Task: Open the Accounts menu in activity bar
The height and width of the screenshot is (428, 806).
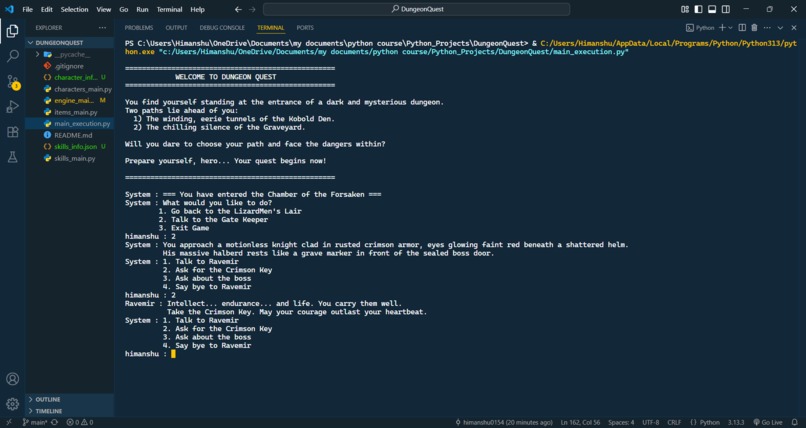Action: (x=12, y=379)
